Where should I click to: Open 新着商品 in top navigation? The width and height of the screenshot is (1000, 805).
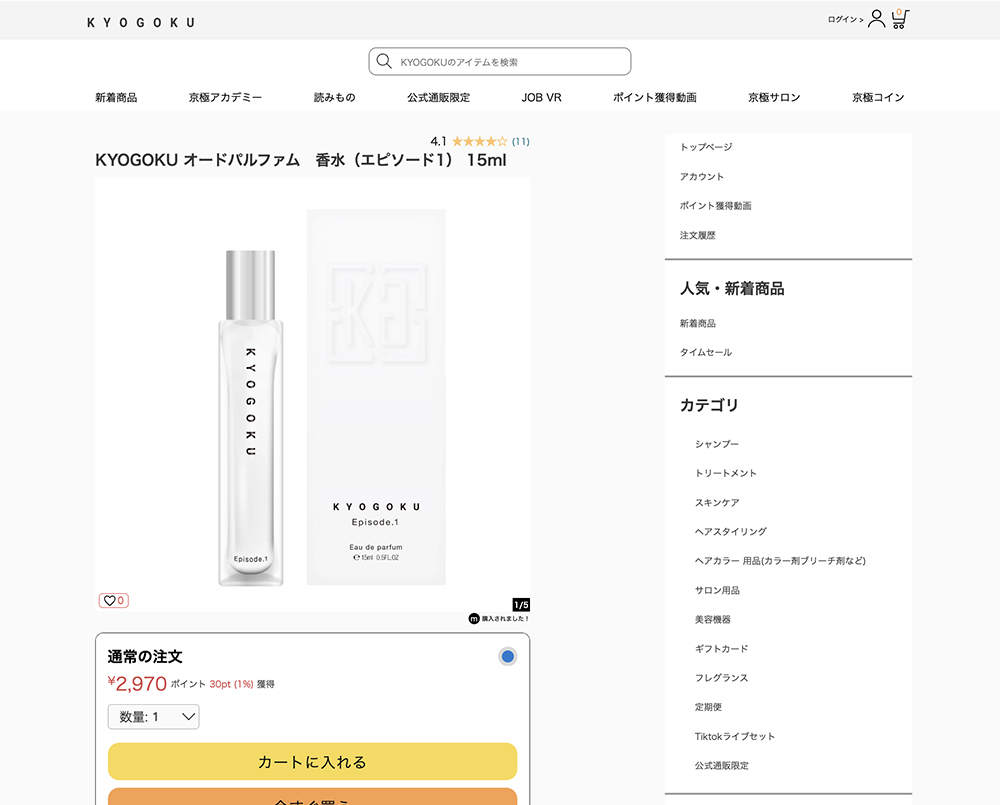116,98
